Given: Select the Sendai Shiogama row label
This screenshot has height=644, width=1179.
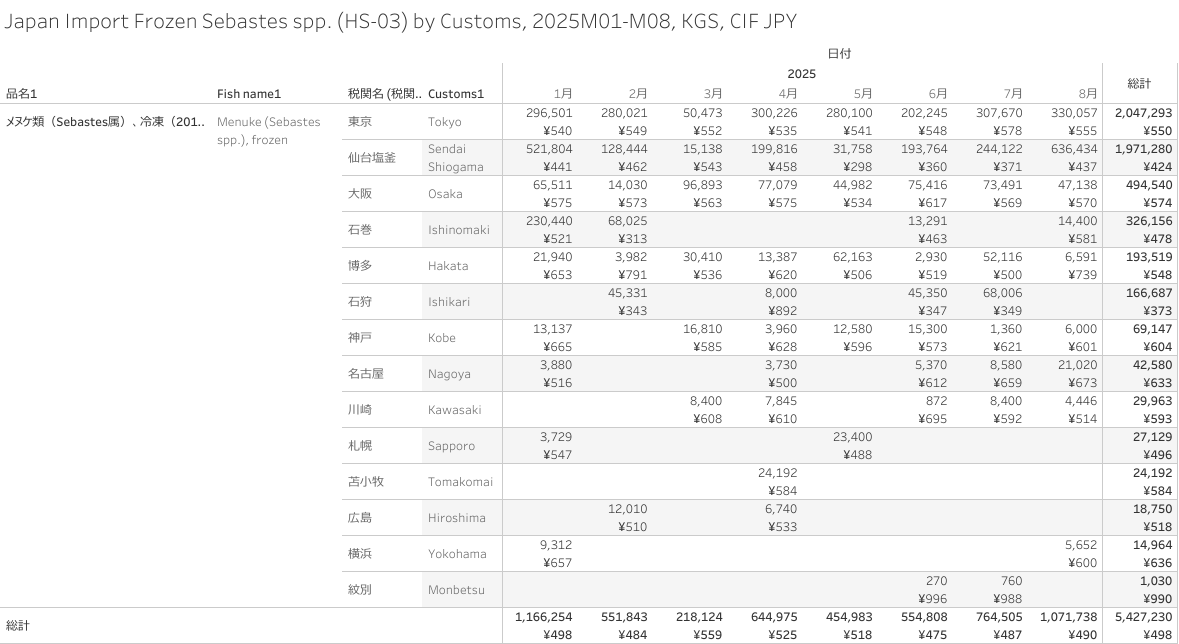Looking at the screenshot, I should pos(455,158).
